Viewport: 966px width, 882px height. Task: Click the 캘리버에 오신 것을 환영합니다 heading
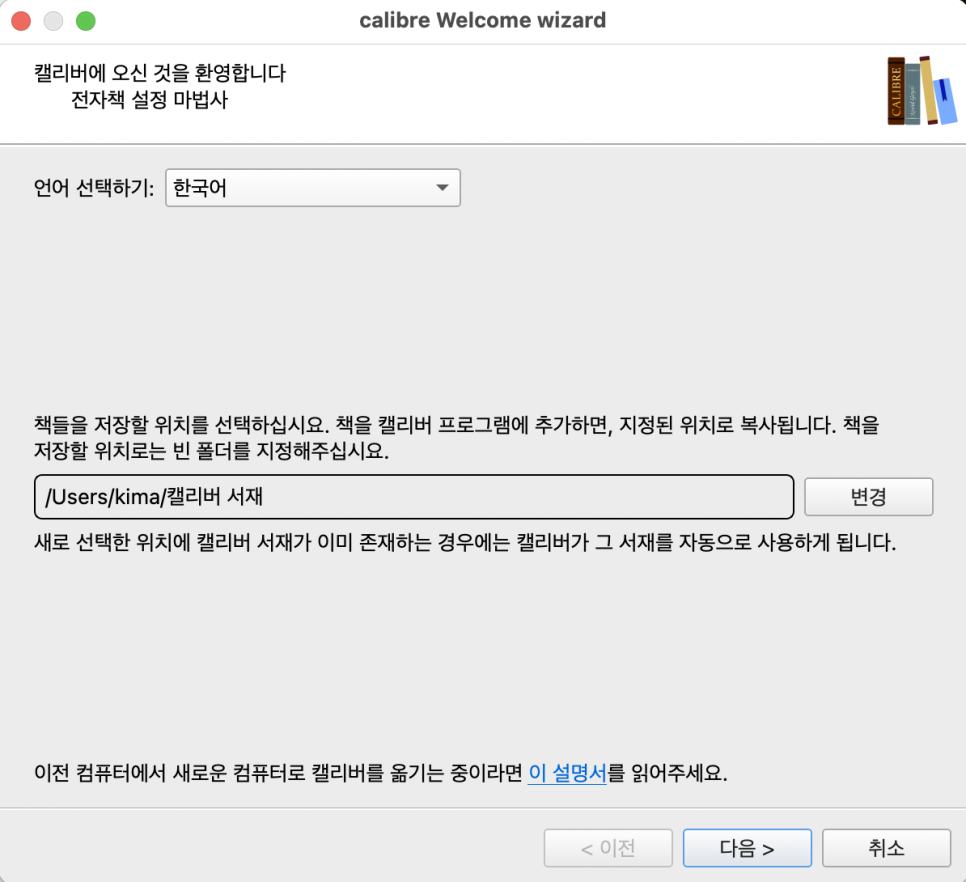(x=160, y=73)
